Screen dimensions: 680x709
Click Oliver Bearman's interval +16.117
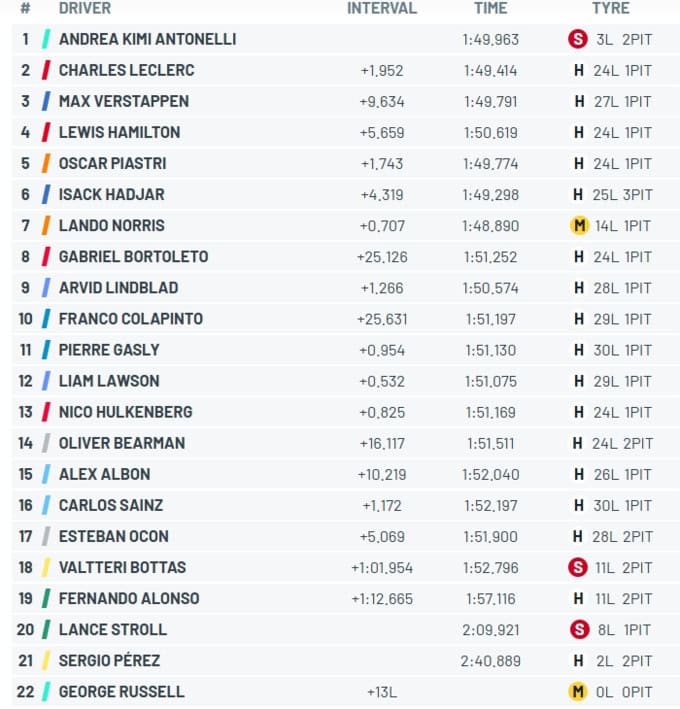tap(382, 444)
